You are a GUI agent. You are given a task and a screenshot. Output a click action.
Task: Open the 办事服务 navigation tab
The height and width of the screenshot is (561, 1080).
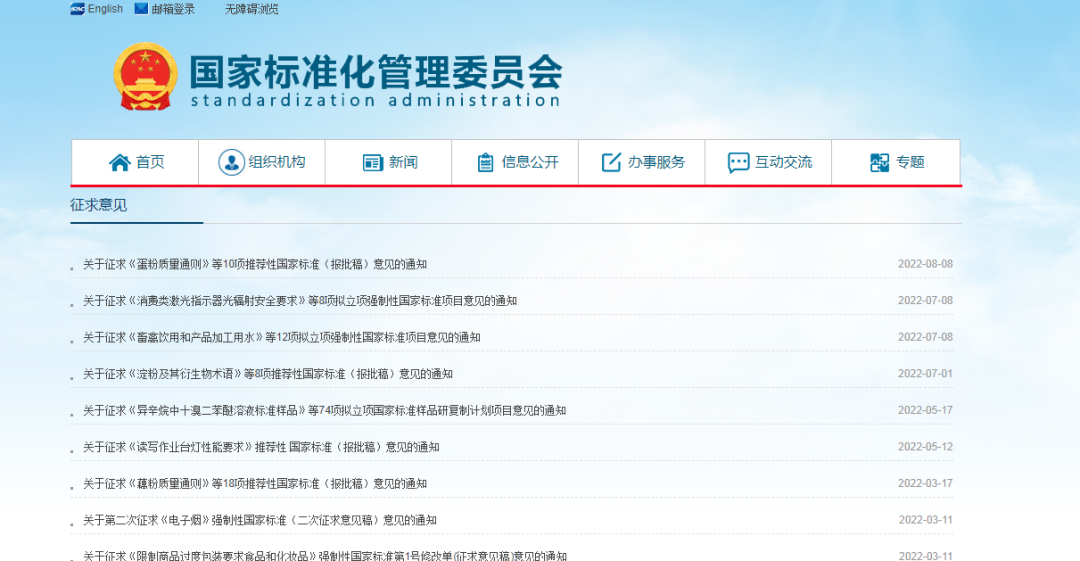click(642, 163)
